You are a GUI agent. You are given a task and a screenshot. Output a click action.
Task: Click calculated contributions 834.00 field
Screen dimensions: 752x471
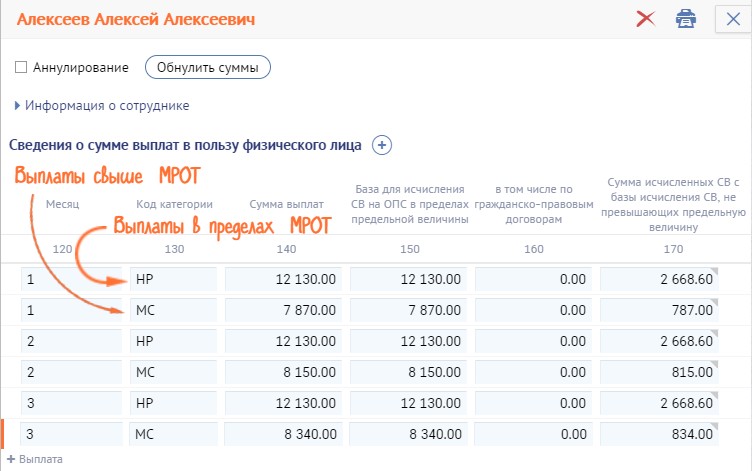click(x=658, y=435)
